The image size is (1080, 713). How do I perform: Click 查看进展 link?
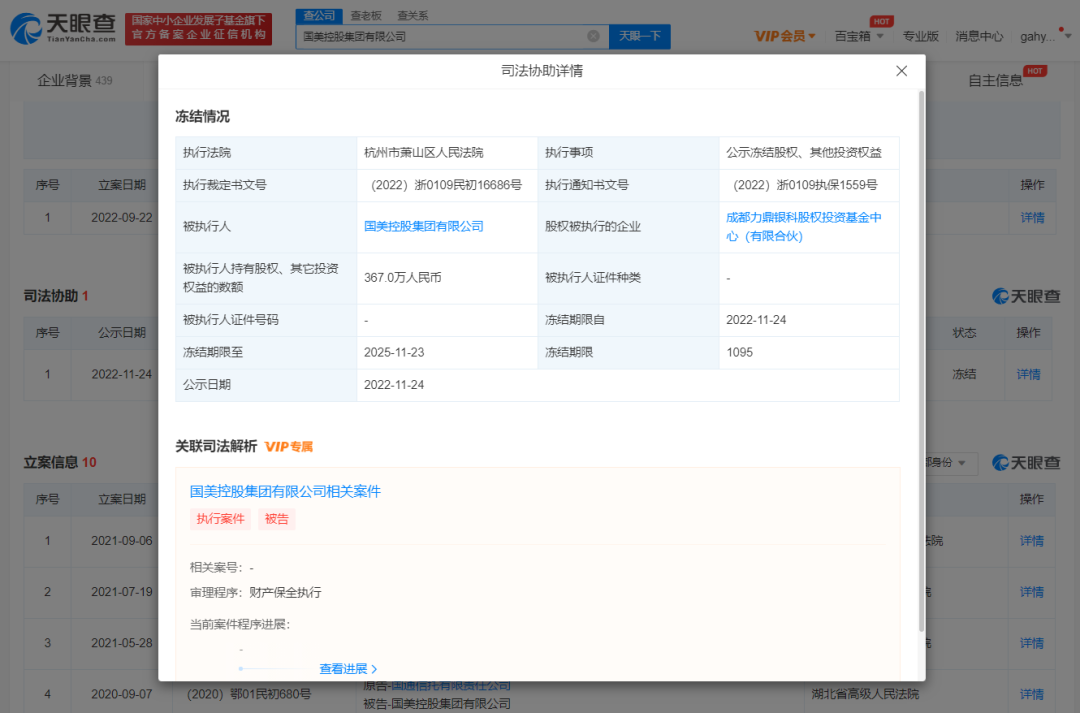coord(348,669)
